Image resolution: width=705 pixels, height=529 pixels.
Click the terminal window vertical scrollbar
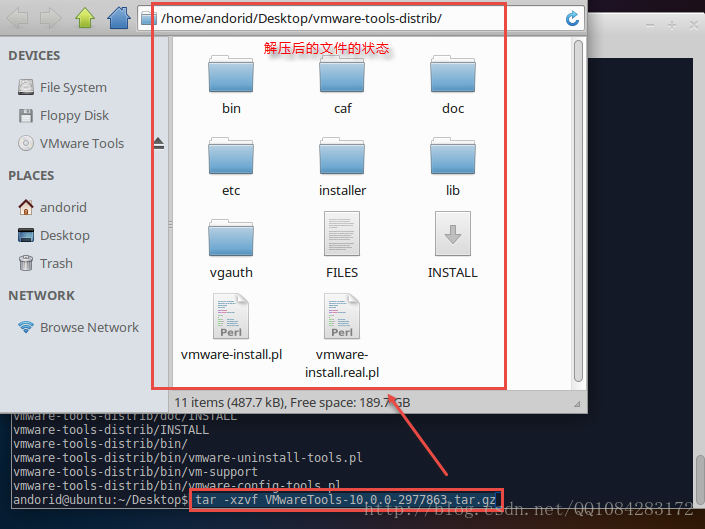tap(700, 481)
